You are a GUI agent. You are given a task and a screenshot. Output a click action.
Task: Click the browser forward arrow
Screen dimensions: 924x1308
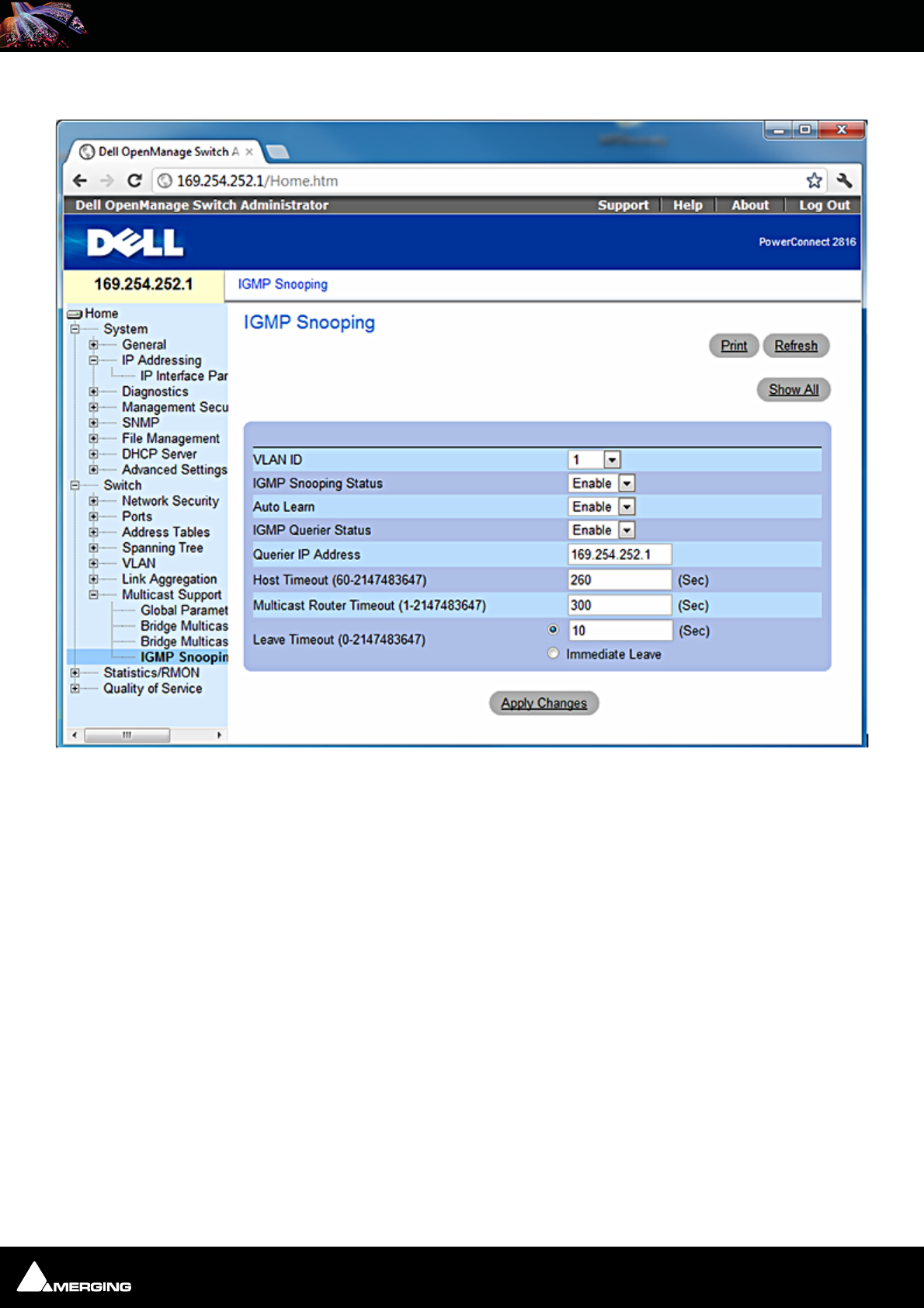[x=107, y=181]
